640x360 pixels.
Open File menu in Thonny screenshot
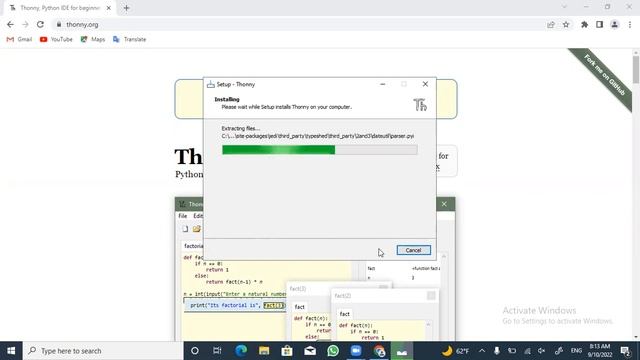(x=182, y=216)
